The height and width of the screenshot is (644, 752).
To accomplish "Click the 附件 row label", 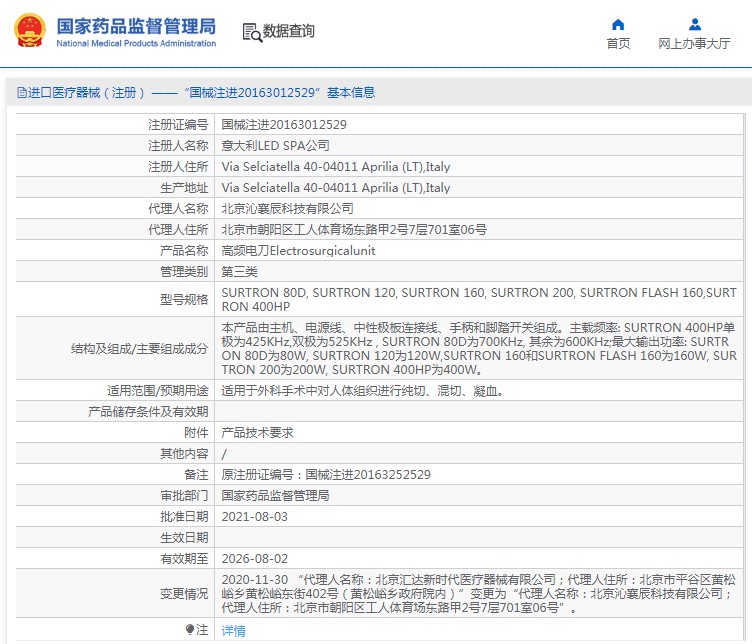I will [x=196, y=433].
